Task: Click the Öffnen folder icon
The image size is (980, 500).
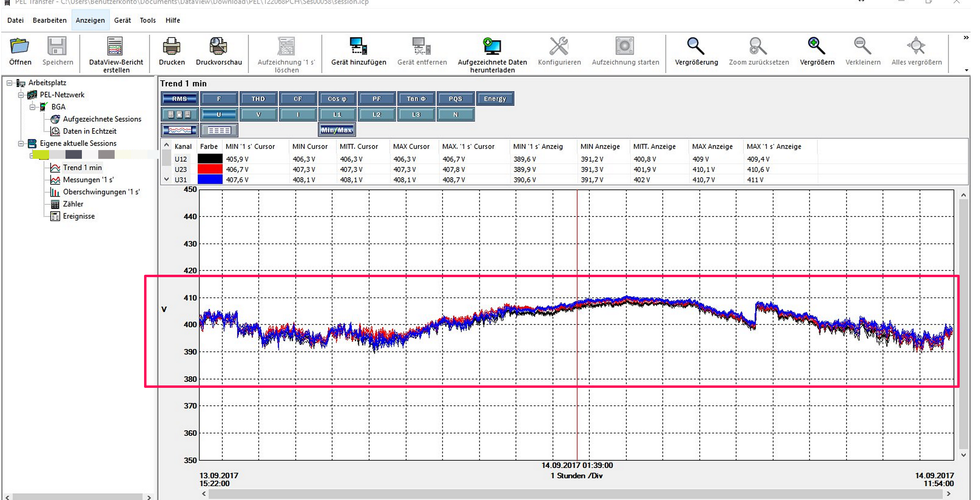Action: click(20, 46)
